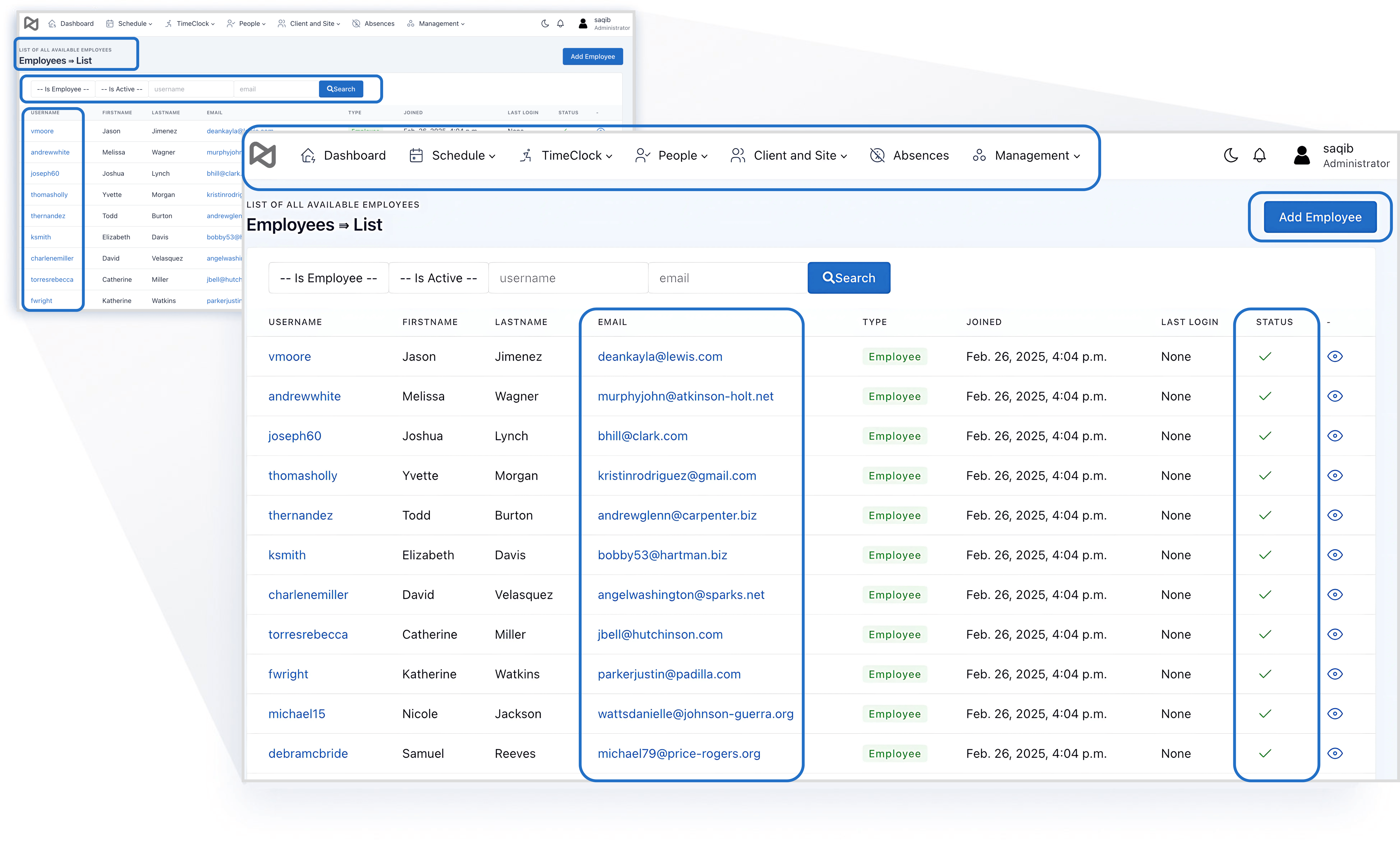Open Dashboard in the back window
Screen dimensions: 1400x848
point(71,23)
